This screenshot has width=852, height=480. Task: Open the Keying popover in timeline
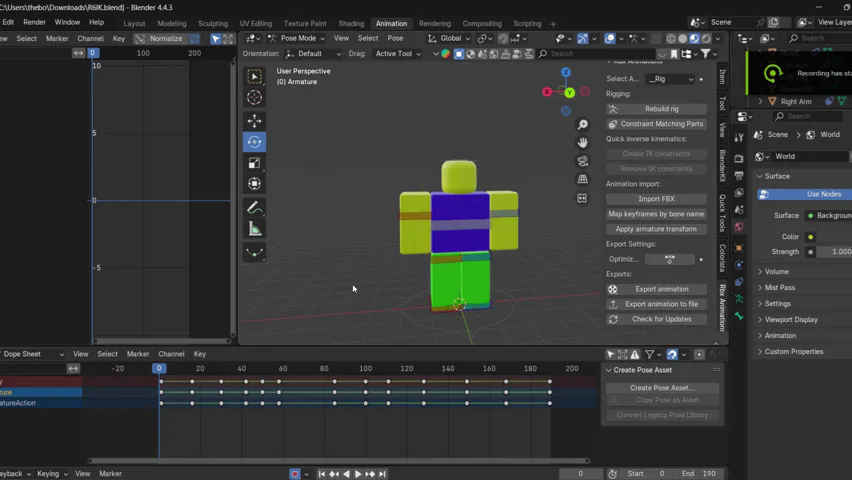coord(52,473)
